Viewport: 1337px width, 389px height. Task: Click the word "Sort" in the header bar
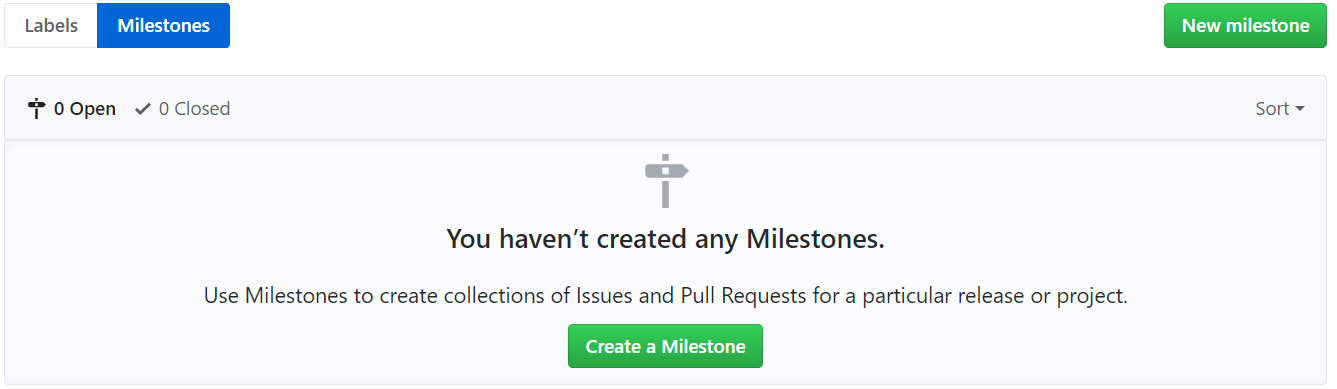coord(1273,109)
